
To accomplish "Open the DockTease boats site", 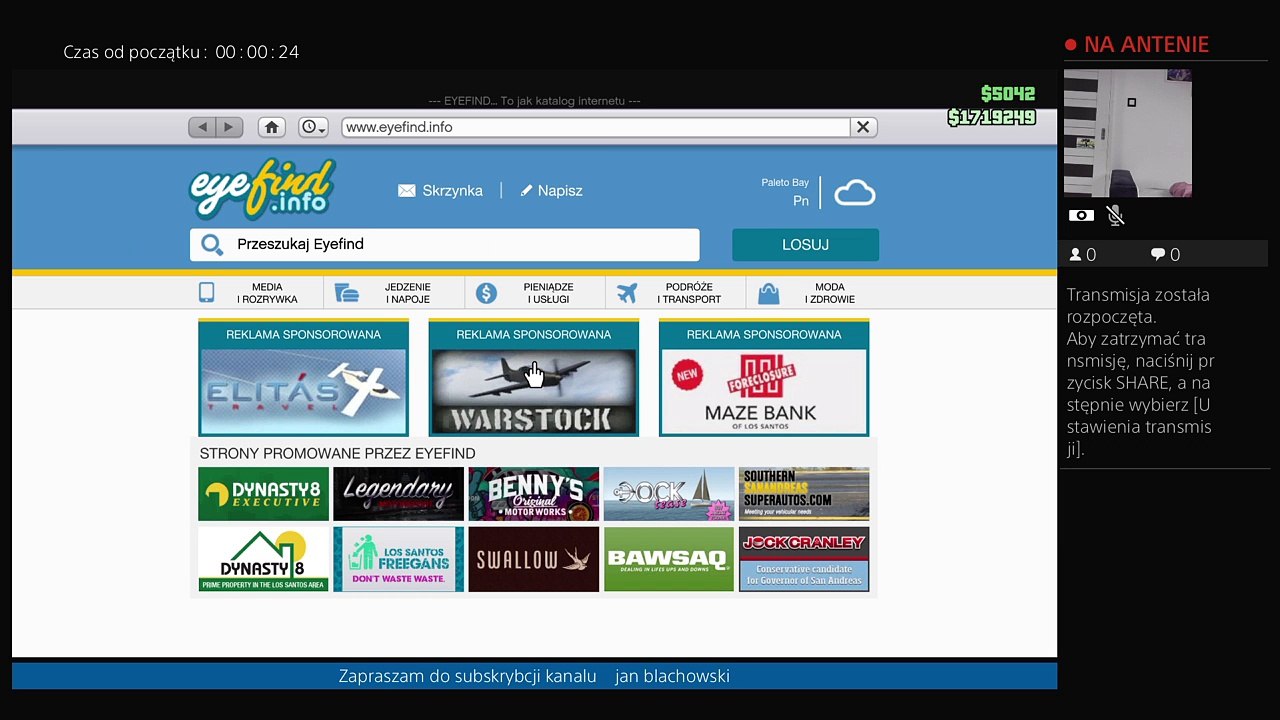I will (x=669, y=494).
